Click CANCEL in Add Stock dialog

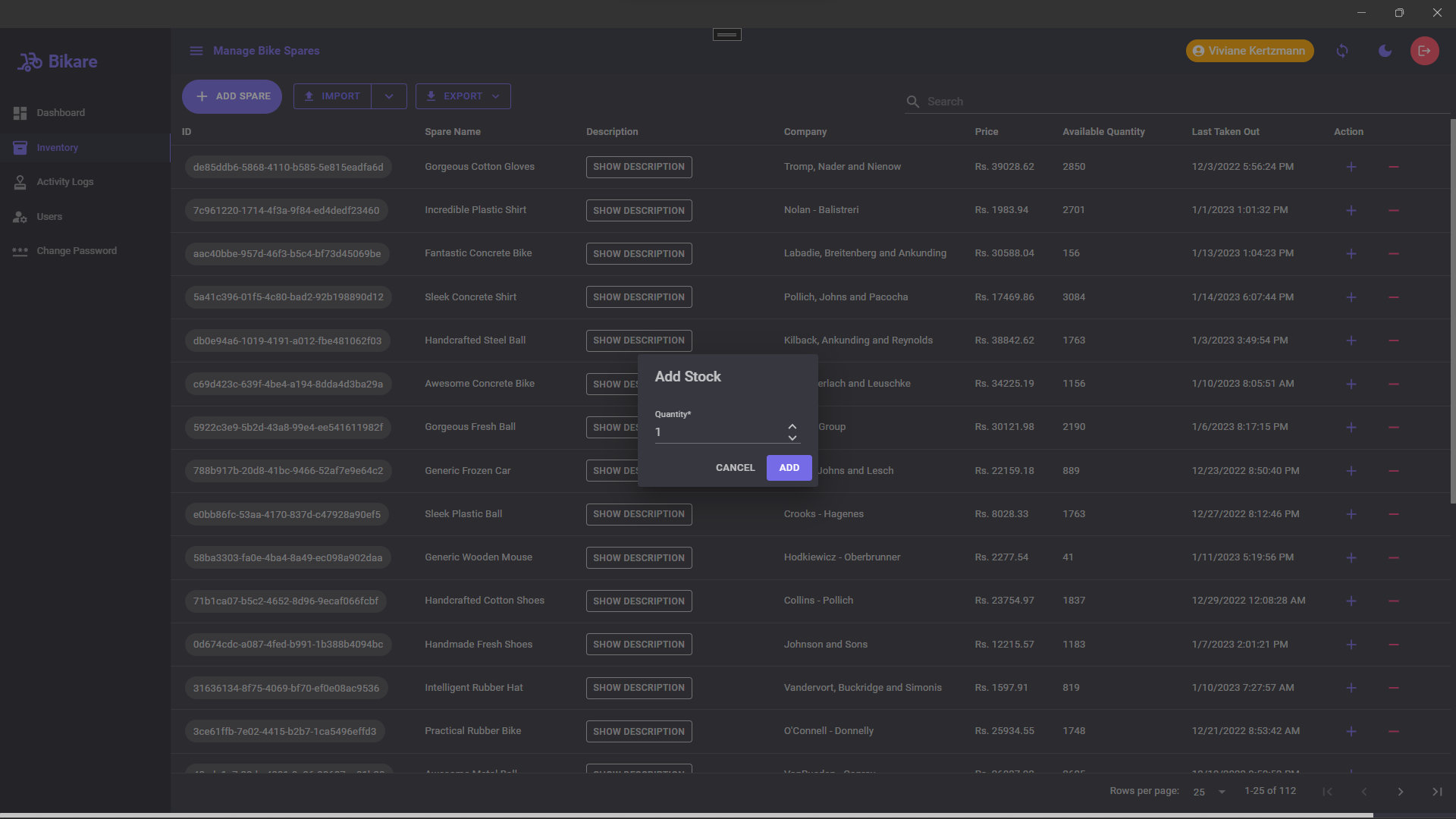point(735,467)
